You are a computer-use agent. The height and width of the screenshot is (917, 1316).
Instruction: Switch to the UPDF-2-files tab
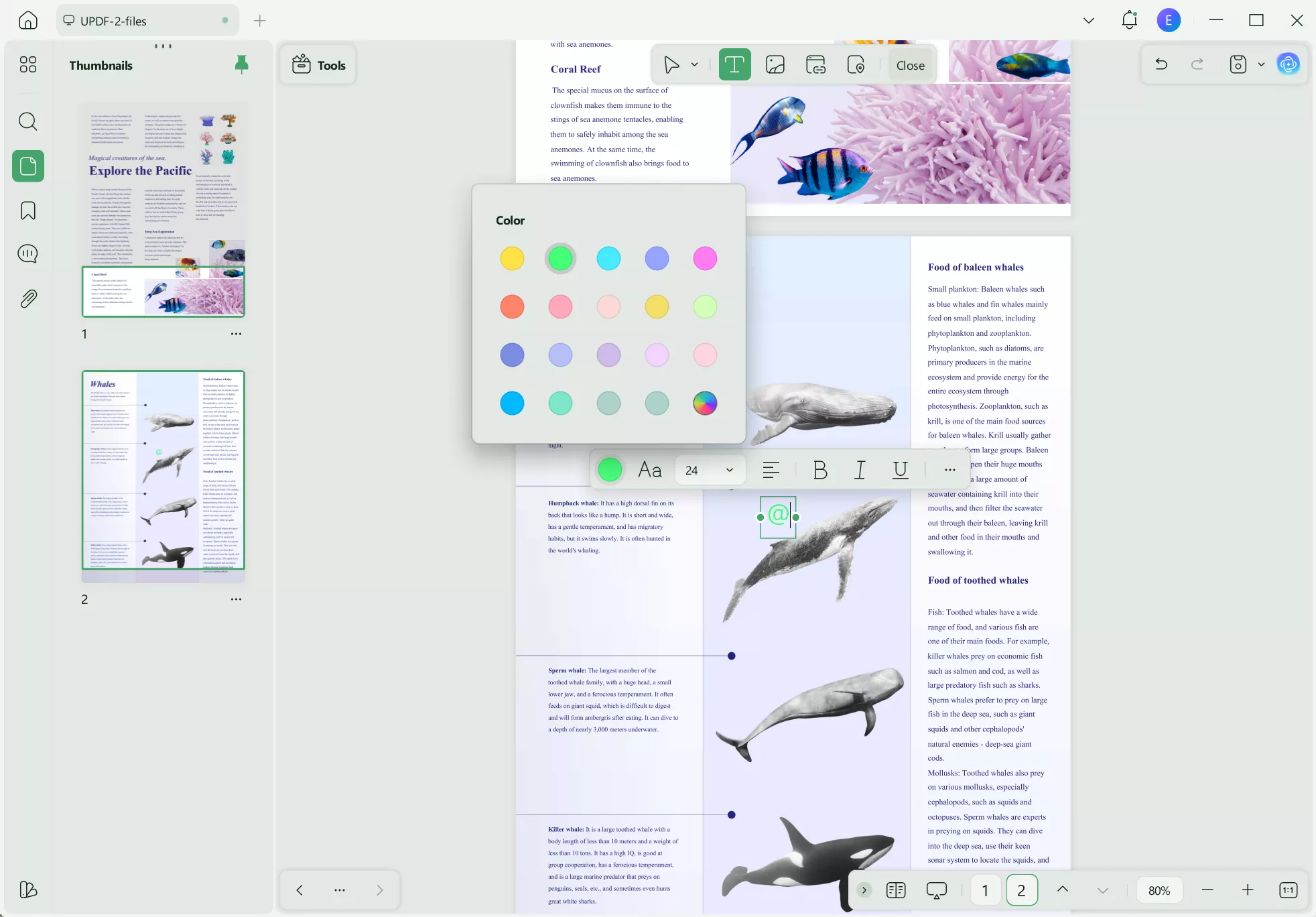146,20
